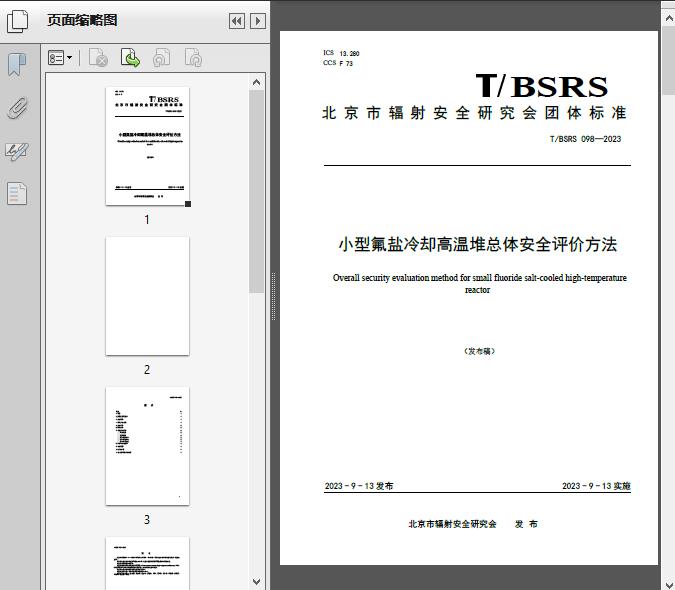Image resolution: width=675 pixels, height=590 pixels.
Task: Click the document scrollbar thumb
Action: (669, 60)
